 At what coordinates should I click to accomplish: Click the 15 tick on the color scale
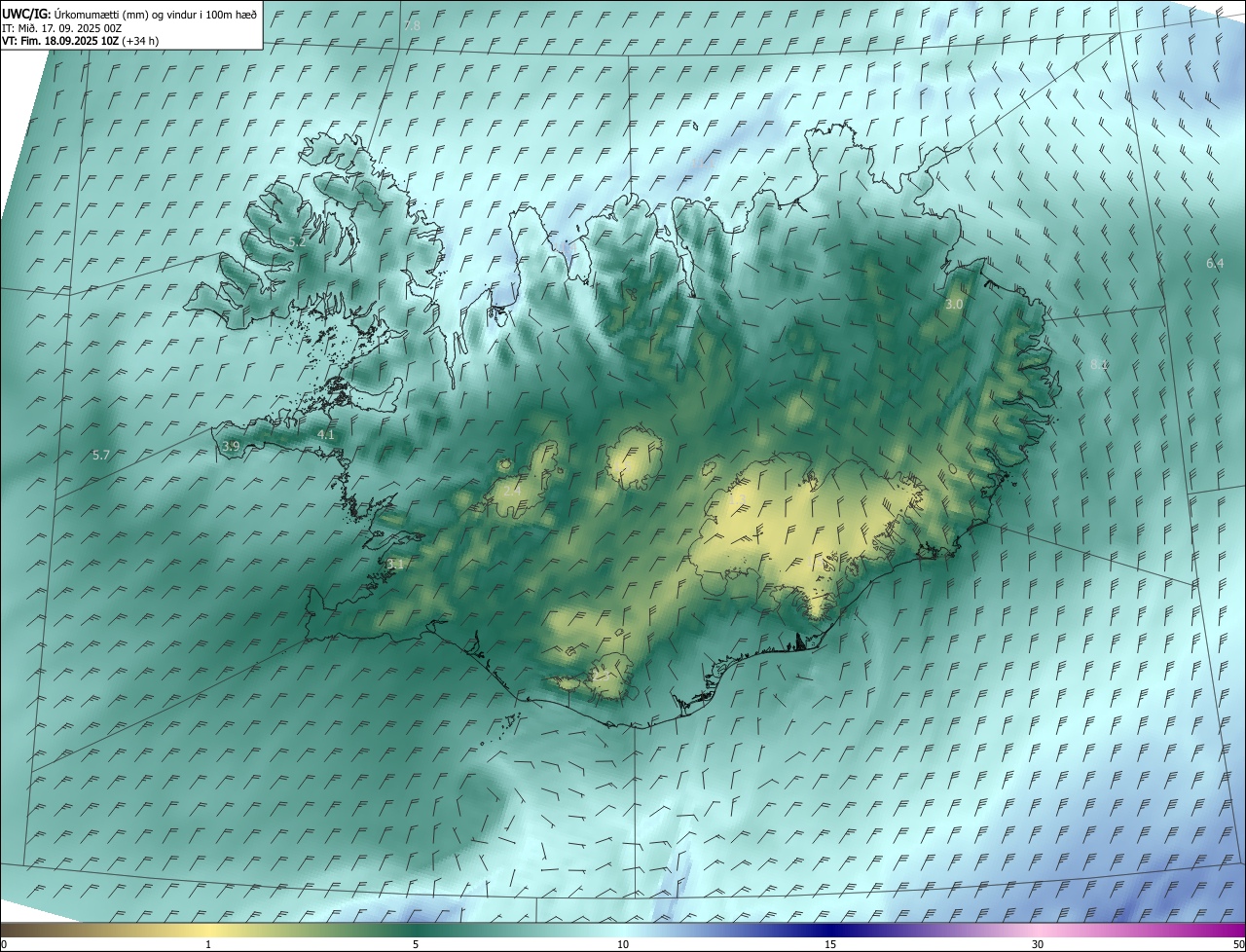click(830, 945)
